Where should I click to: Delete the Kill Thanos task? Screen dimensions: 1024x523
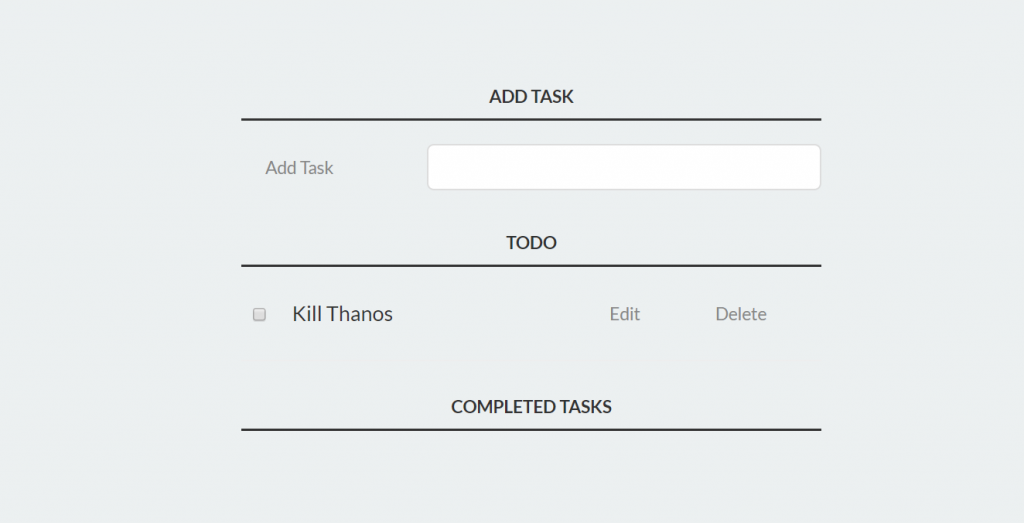tap(741, 314)
